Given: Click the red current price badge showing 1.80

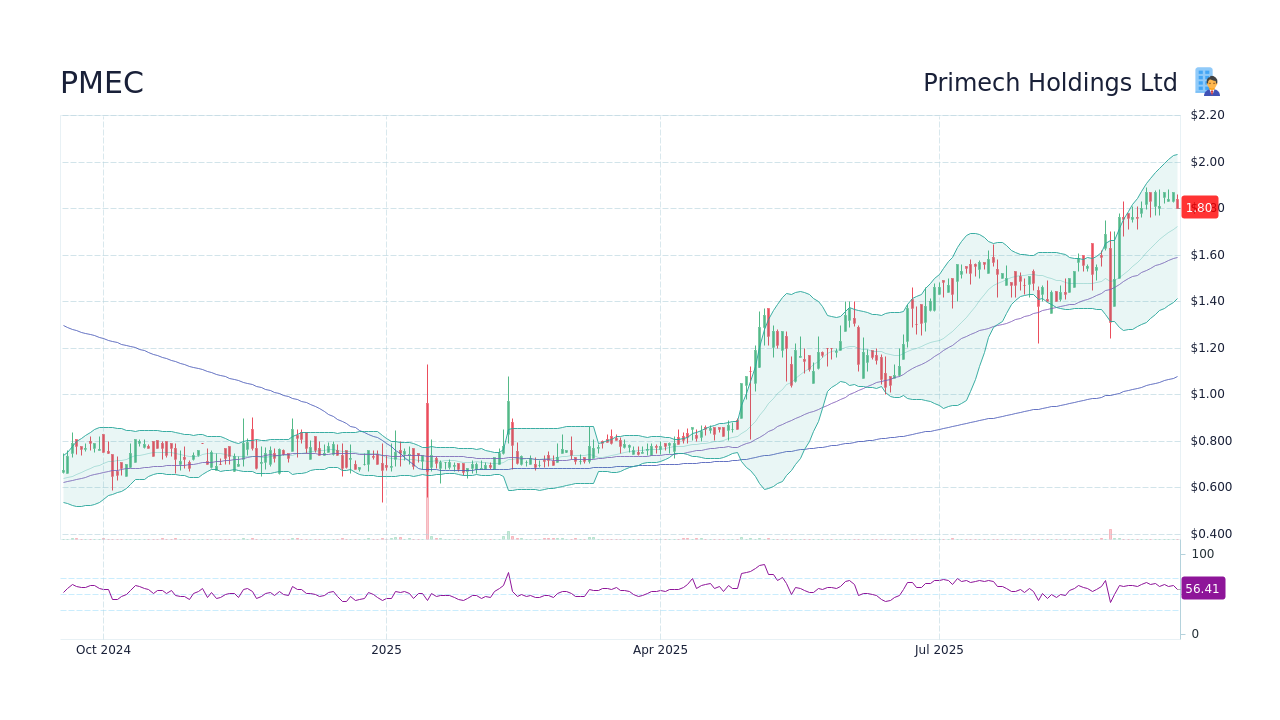Looking at the screenshot, I should pos(1199,207).
